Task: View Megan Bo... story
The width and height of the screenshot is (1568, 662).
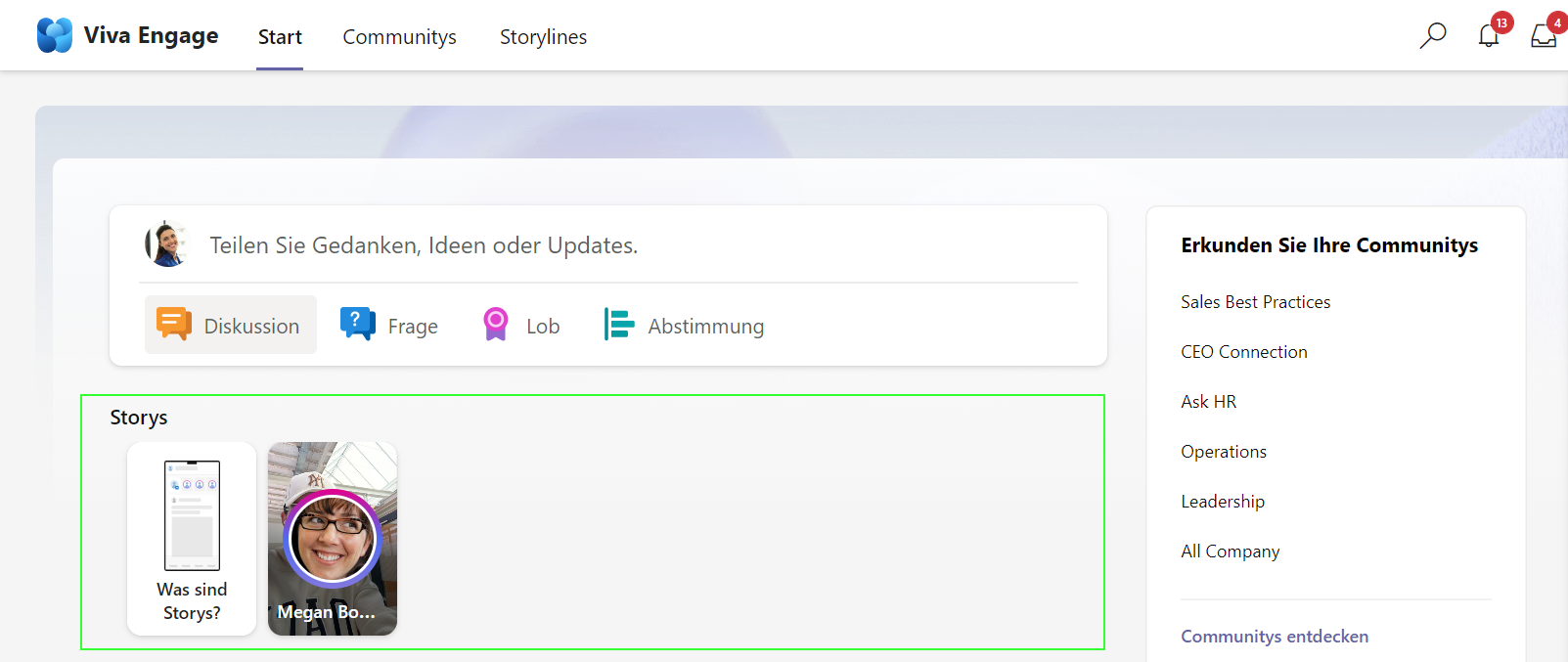Action: click(333, 538)
